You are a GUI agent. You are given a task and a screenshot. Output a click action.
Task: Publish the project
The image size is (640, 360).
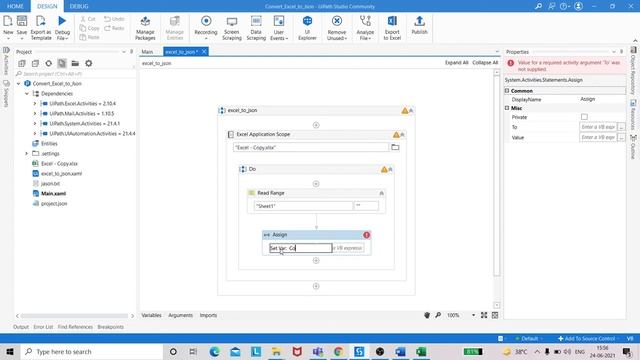[x=419, y=25]
